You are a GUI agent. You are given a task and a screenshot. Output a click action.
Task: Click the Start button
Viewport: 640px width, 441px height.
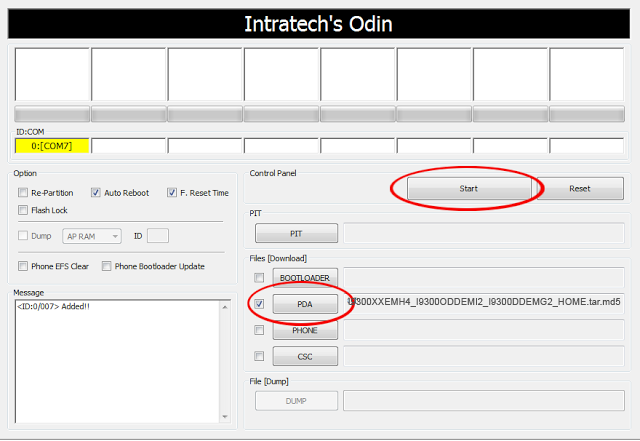(x=468, y=188)
